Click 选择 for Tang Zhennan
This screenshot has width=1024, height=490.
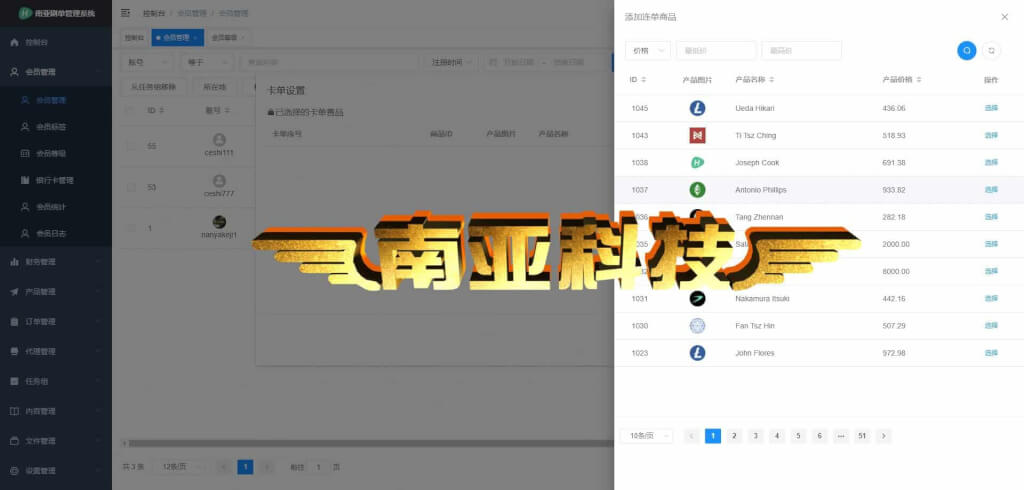(x=991, y=217)
